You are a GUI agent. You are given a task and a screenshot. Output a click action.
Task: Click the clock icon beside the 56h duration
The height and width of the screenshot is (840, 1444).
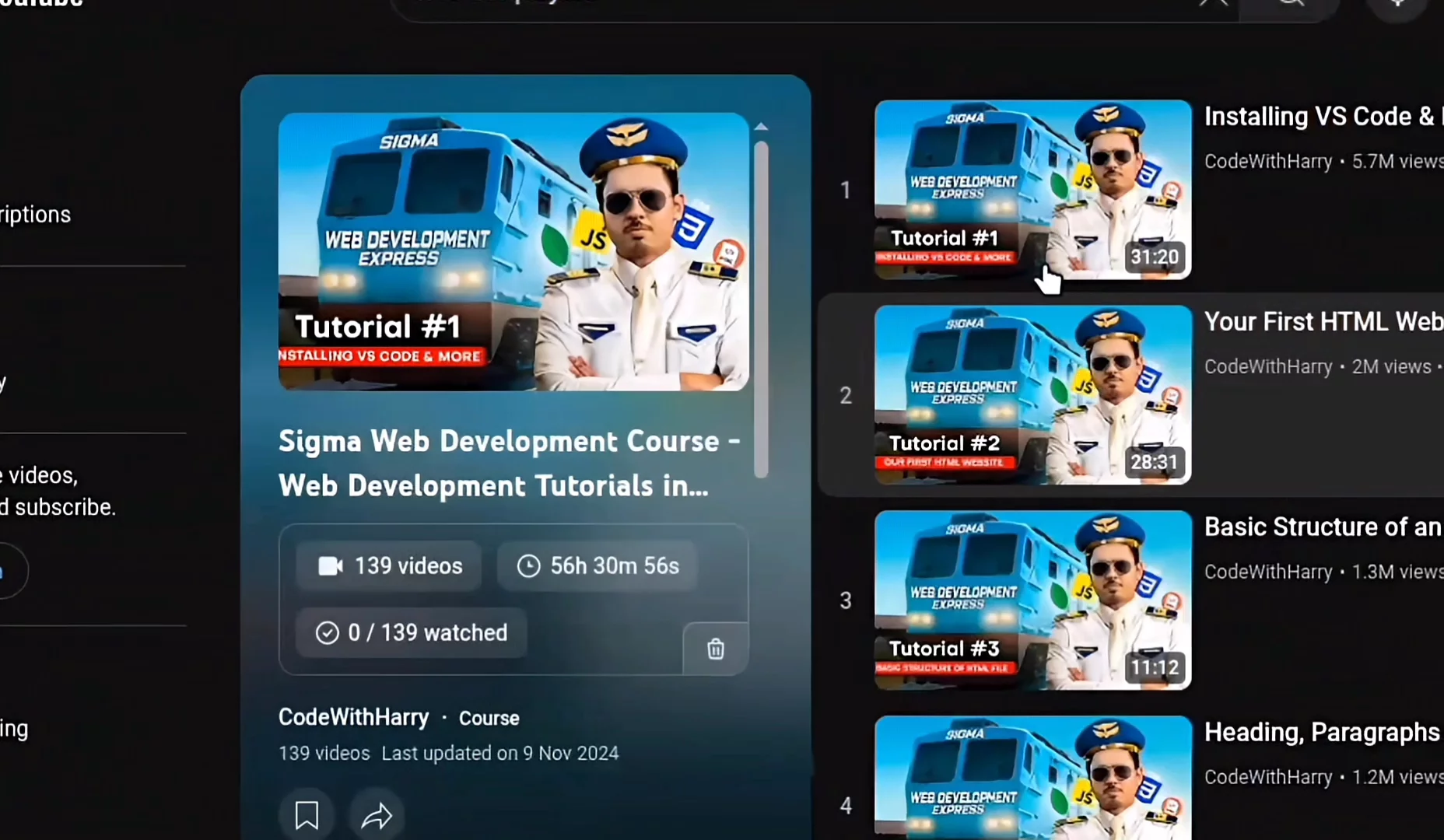tap(529, 565)
